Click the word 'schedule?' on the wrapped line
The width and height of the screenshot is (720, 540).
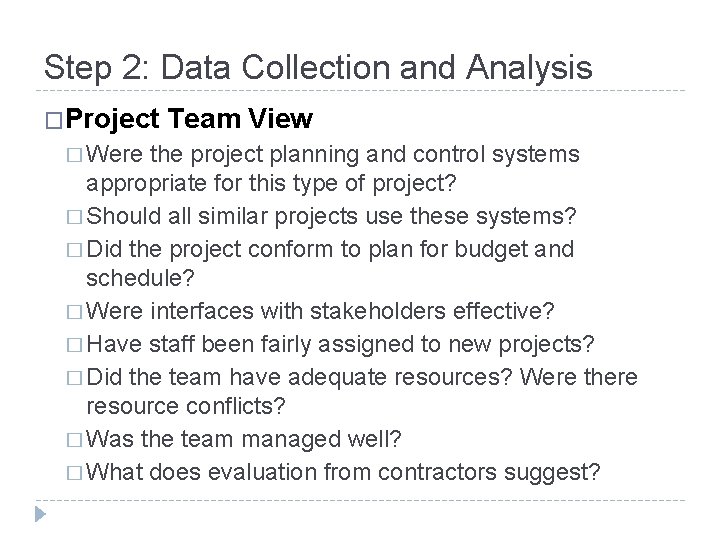141,278
